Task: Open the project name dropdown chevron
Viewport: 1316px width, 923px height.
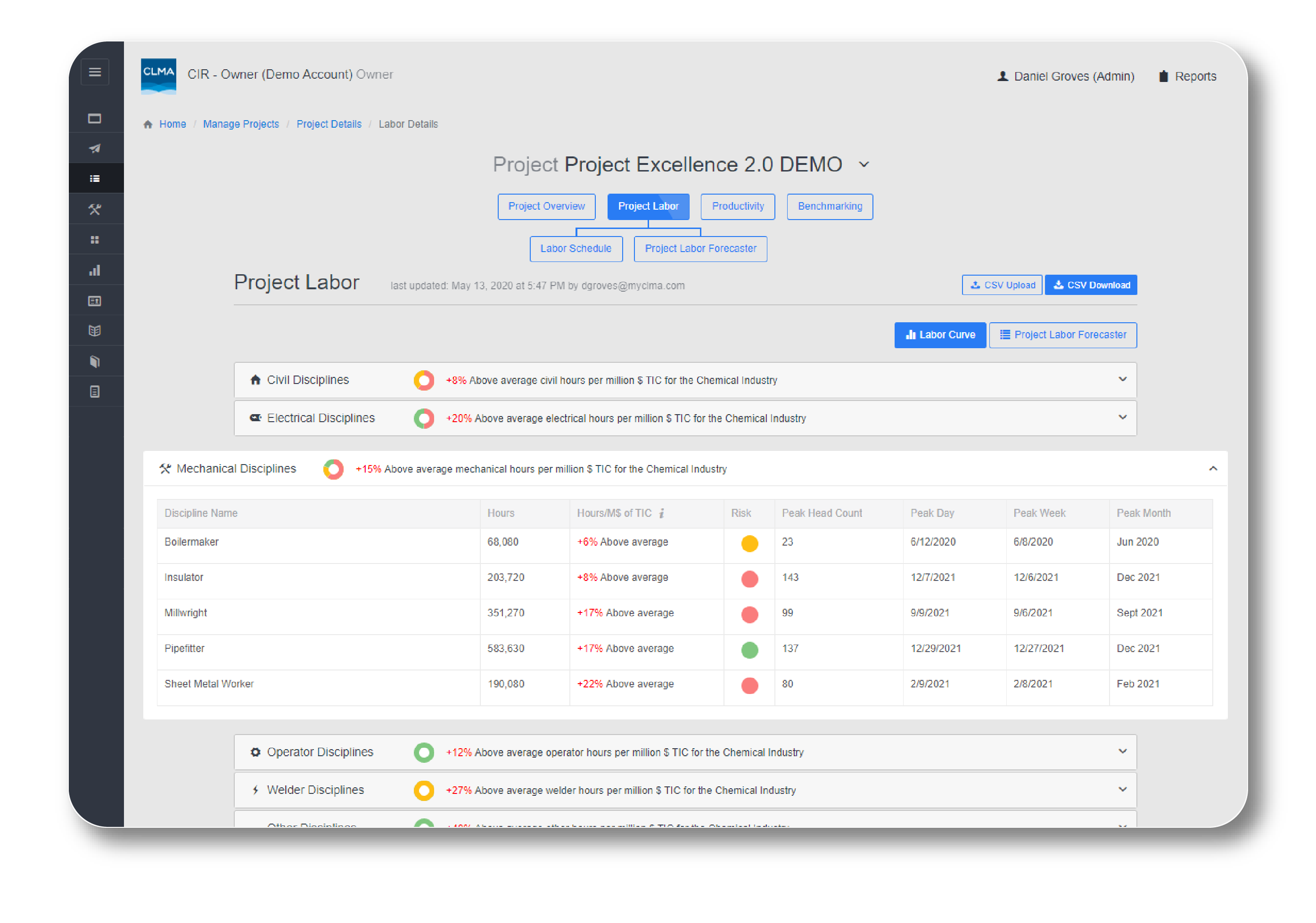Action: (x=864, y=165)
